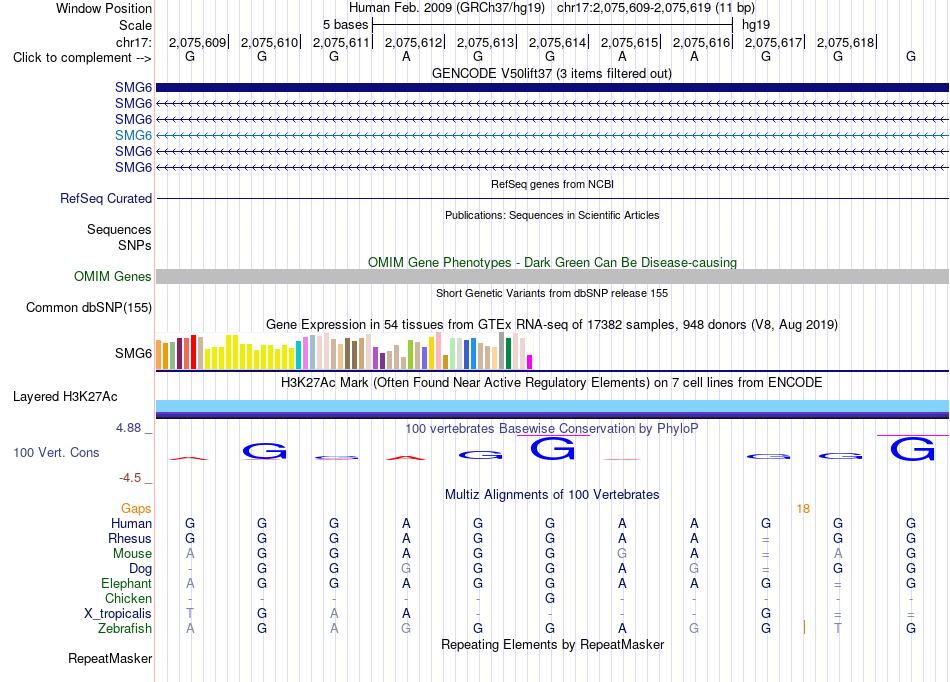Click the Chicken alignment row label
The image size is (950, 682).
click(x=128, y=598)
